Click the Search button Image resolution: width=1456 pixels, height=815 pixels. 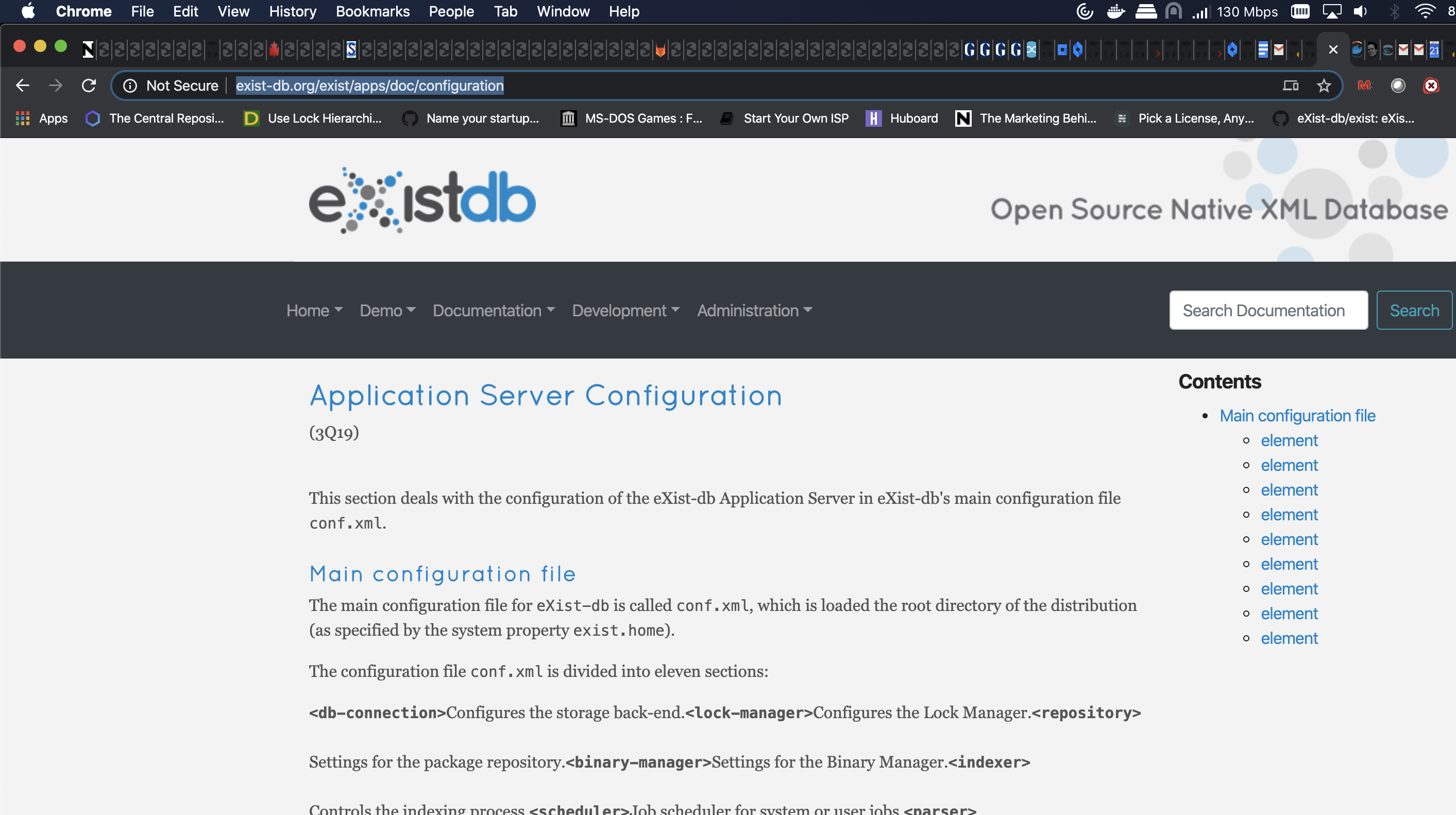coord(1414,310)
